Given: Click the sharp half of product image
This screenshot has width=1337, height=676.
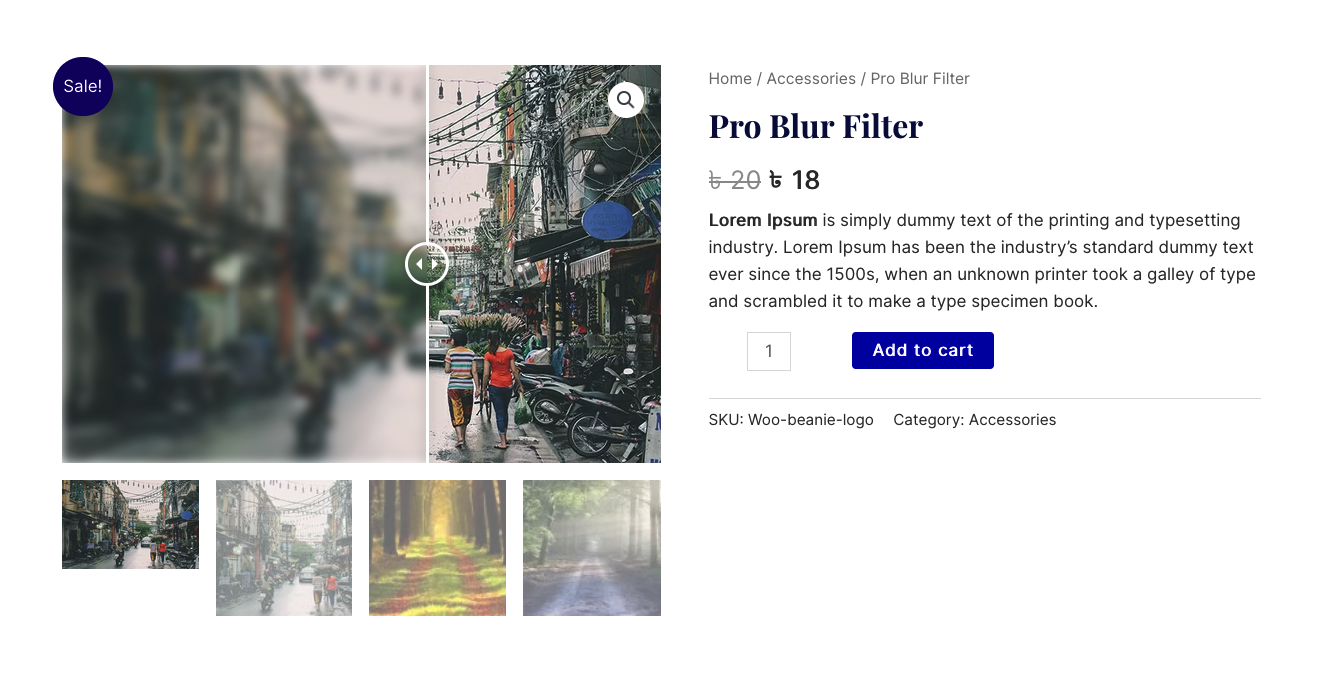Looking at the screenshot, I should pyautogui.click(x=545, y=264).
